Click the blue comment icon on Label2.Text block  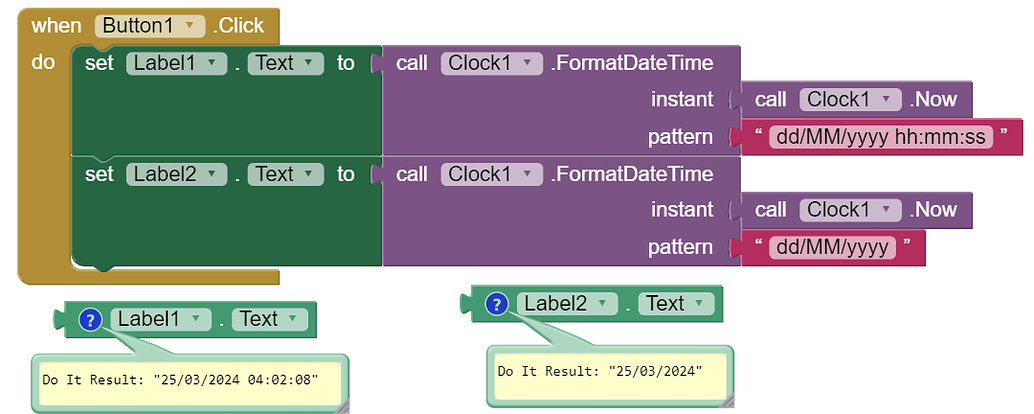[495, 304]
